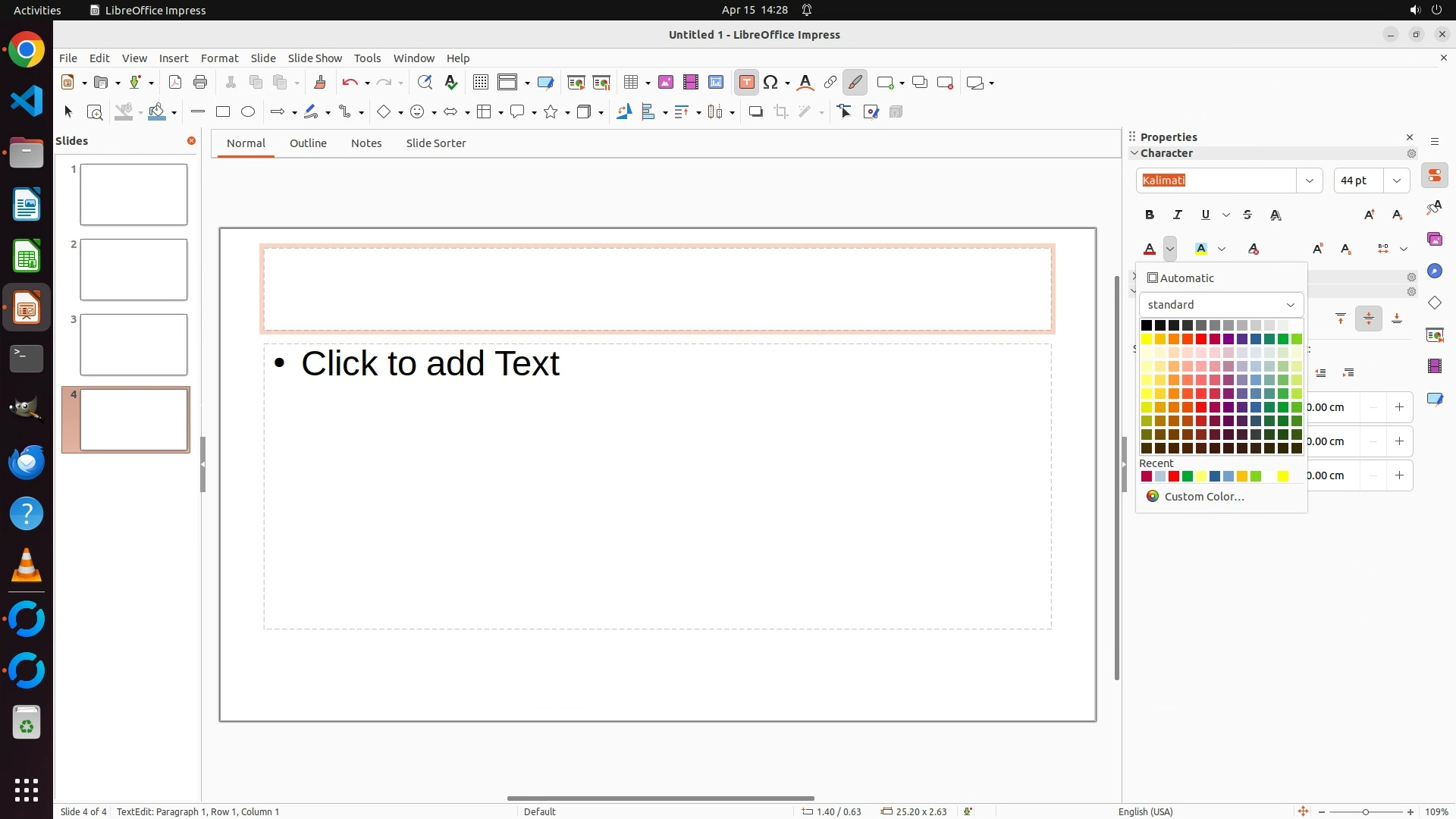Select slide 2 thumbnail in Slides panel
Screen dimensions: 1456x819
[133, 270]
